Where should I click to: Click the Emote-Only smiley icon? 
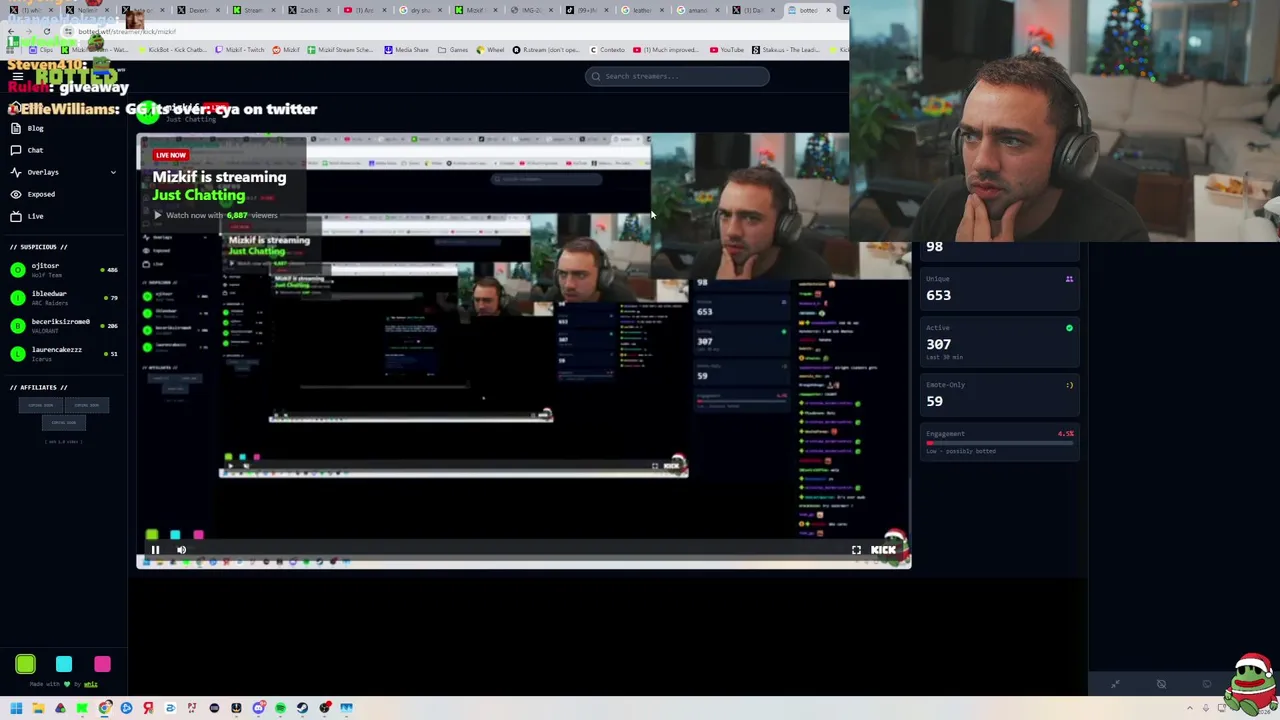tap(1069, 385)
